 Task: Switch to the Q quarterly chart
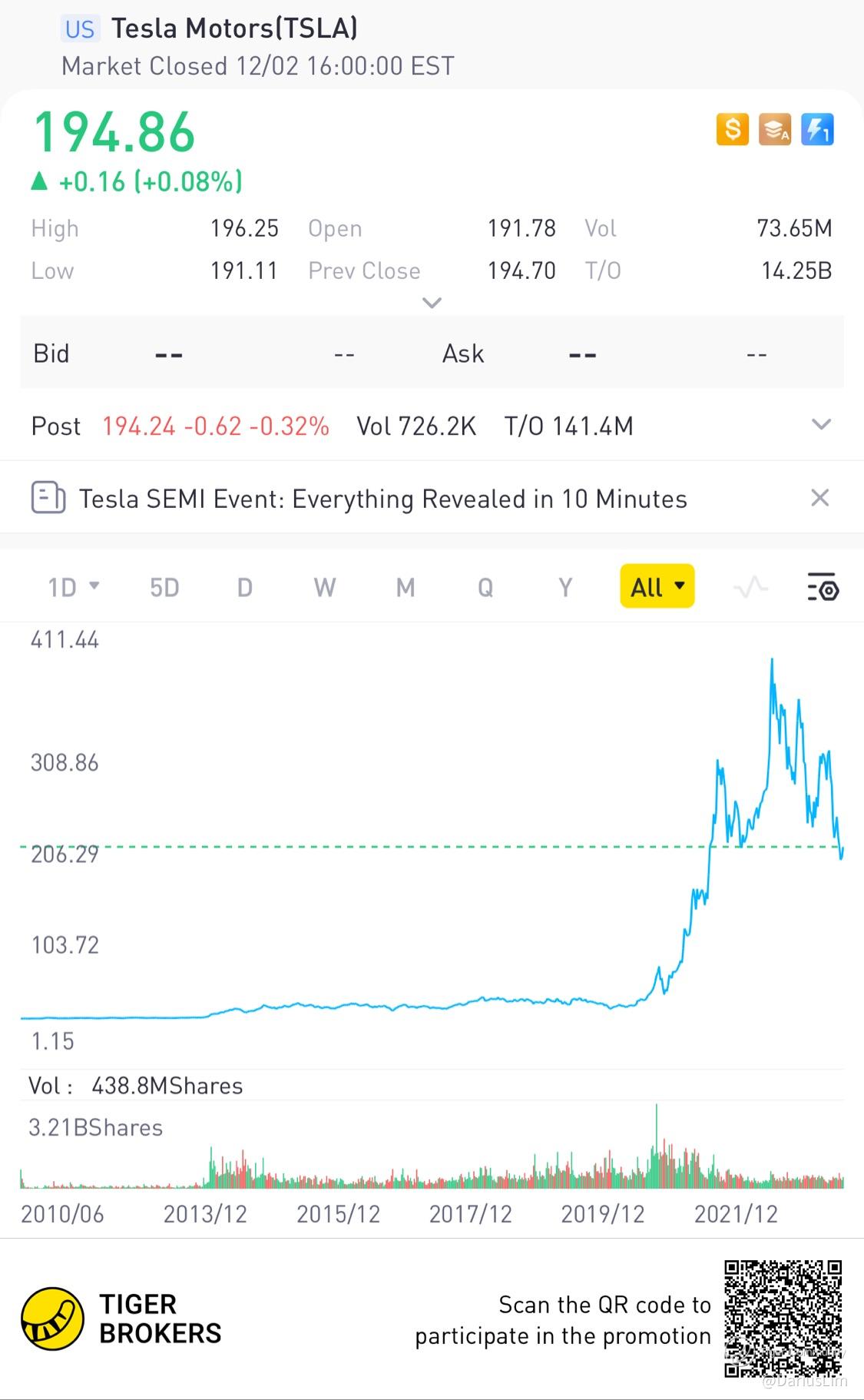[x=485, y=588]
